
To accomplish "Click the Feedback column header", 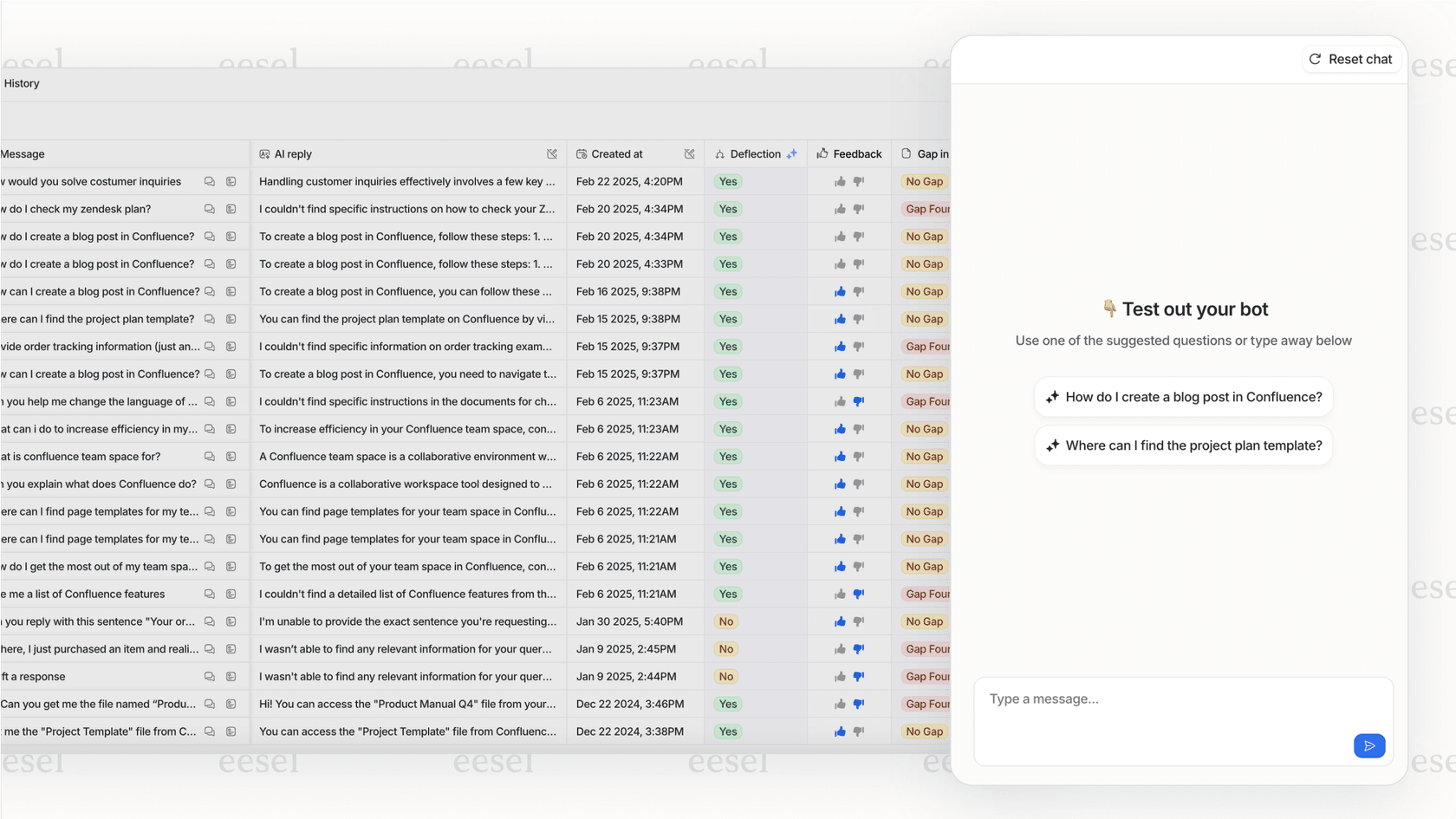I will click(x=856, y=153).
